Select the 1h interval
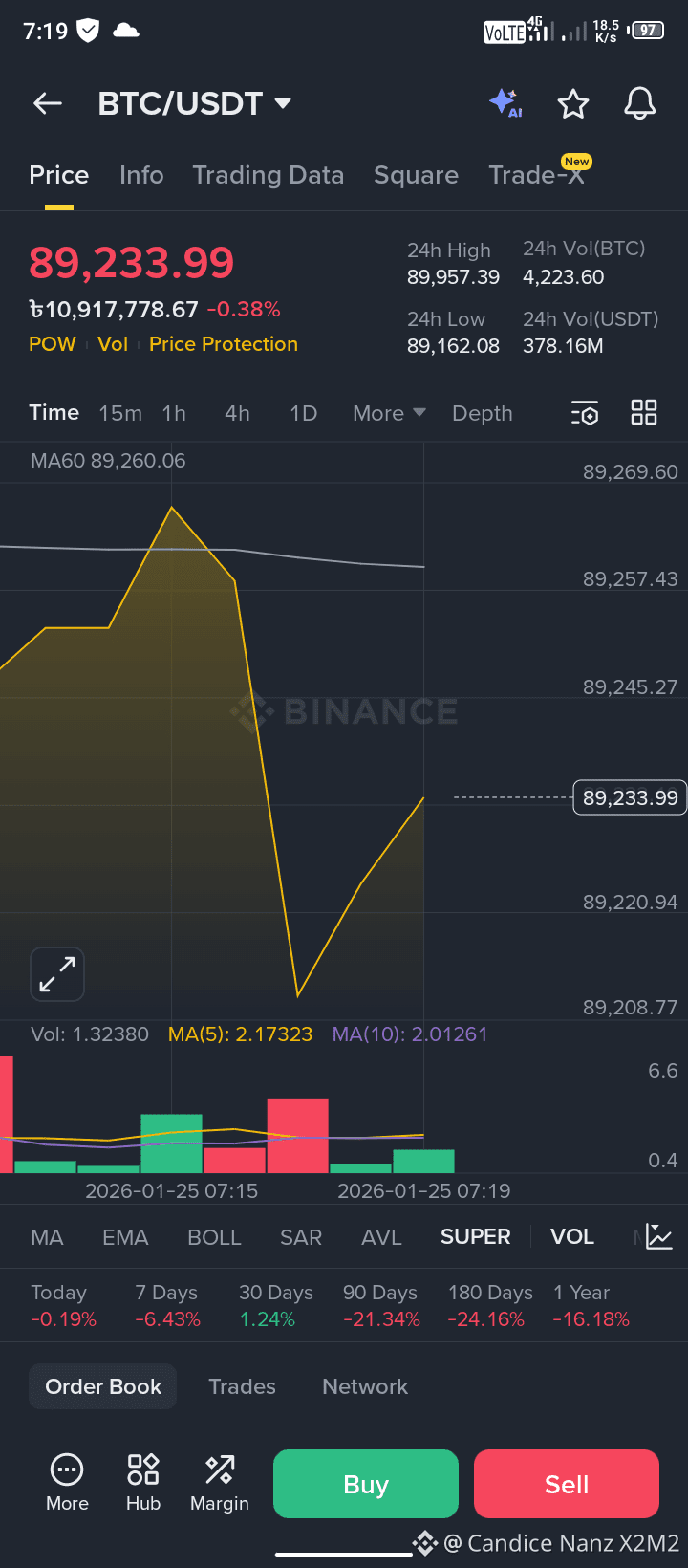The width and height of the screenshot is (688, 1568). click(174, 413)
